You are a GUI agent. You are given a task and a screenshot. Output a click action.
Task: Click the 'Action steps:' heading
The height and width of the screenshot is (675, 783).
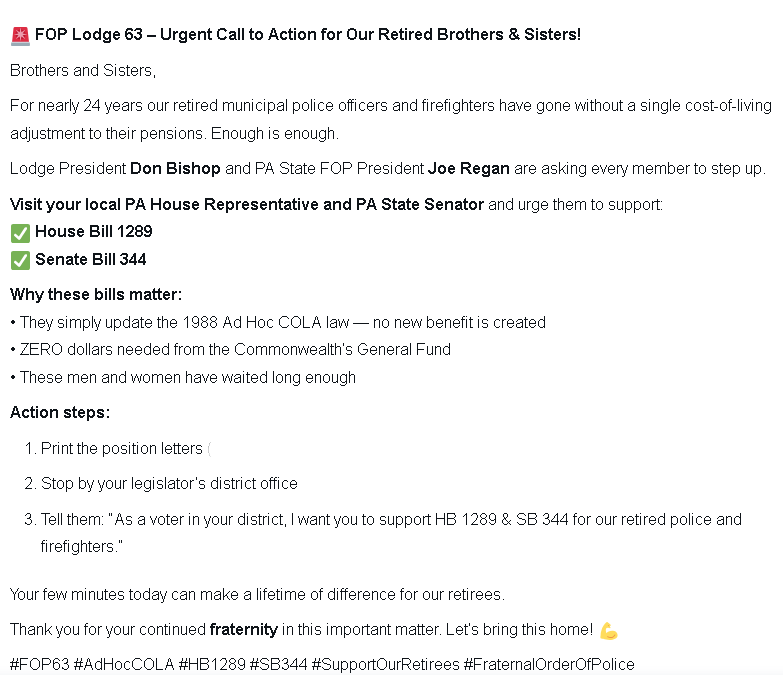tap(60, 412)
